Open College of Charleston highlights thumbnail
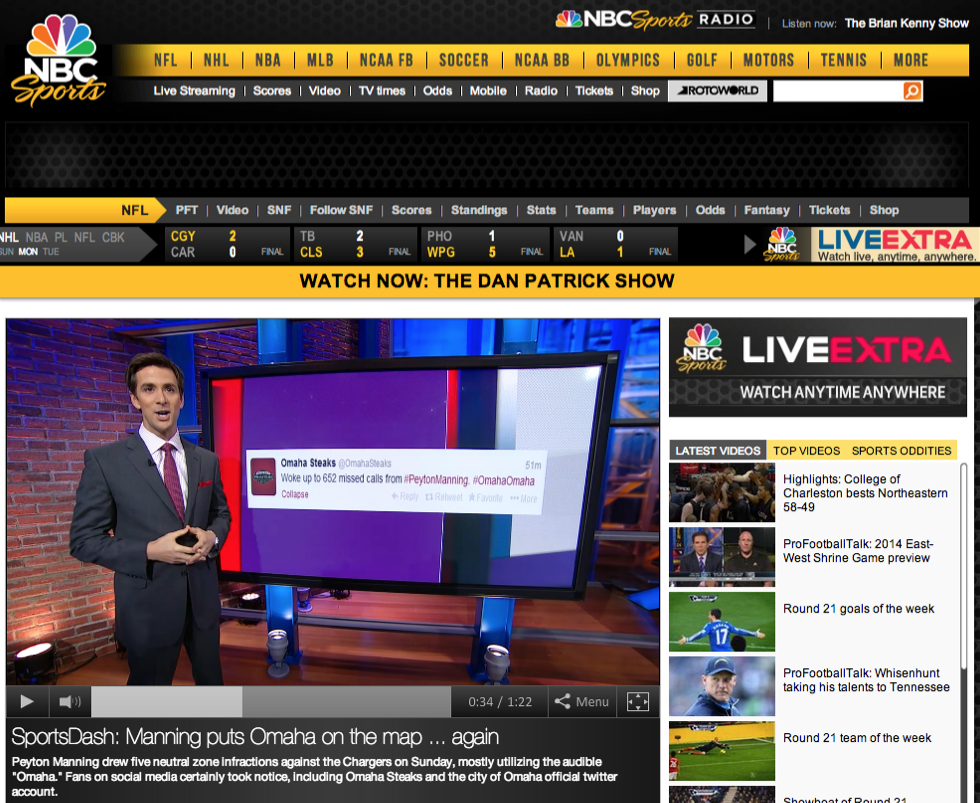Viewport: 980px width, 803px height. click(722, 492)
